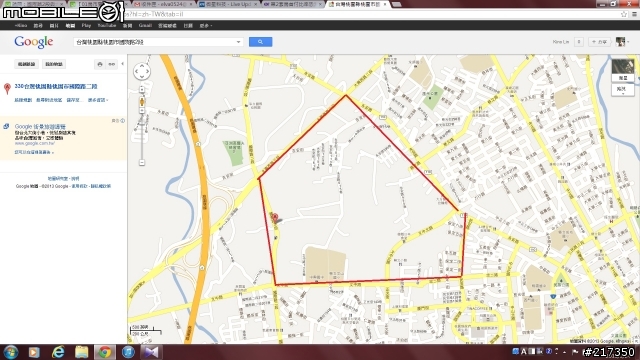Viewport: 640px width, 360px height.
Task: Click the zoom-in plus on map slider
Action: pyautogui.click(x=142, y=89)
